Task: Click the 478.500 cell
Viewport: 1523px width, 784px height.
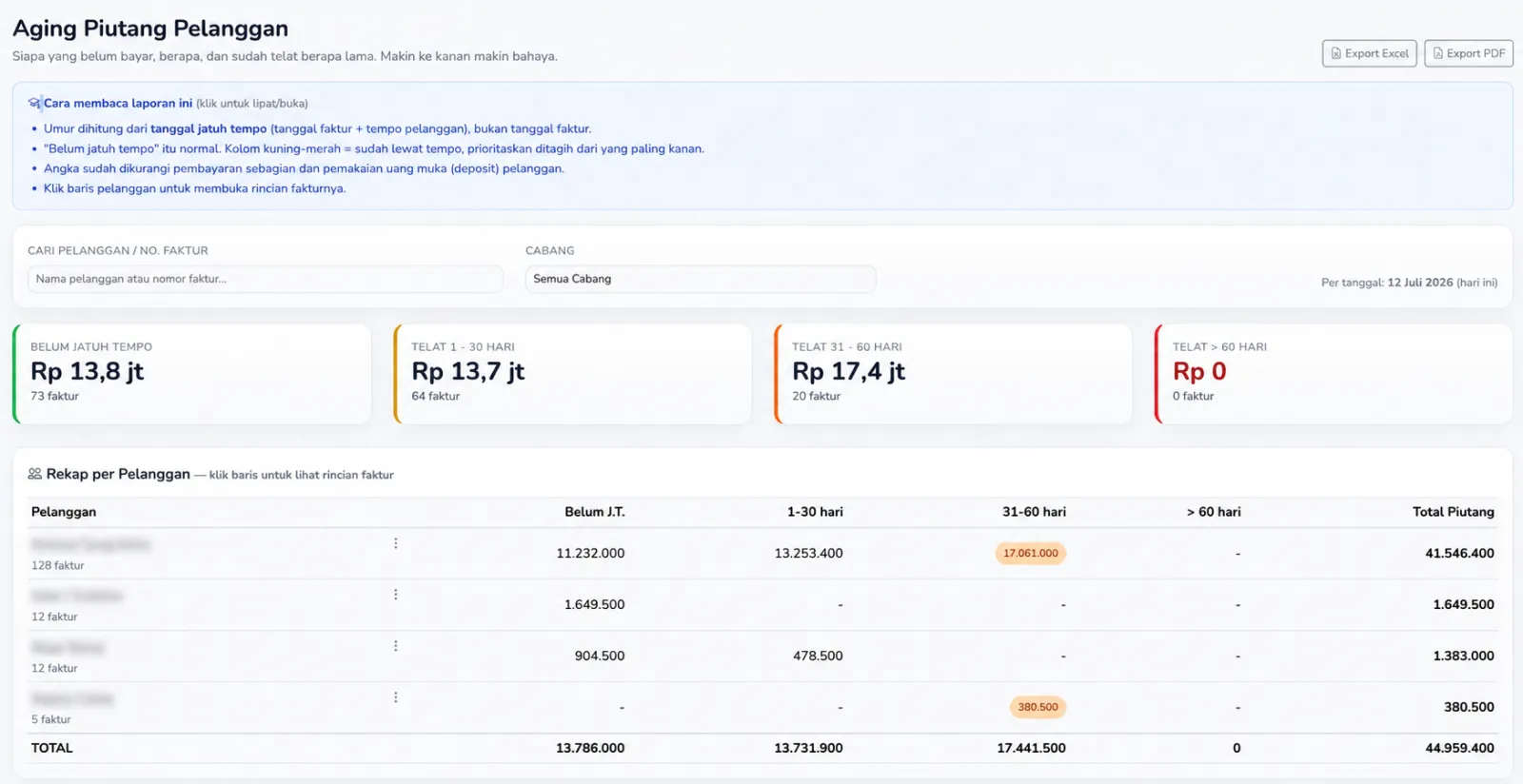Action: coord(818,656)
